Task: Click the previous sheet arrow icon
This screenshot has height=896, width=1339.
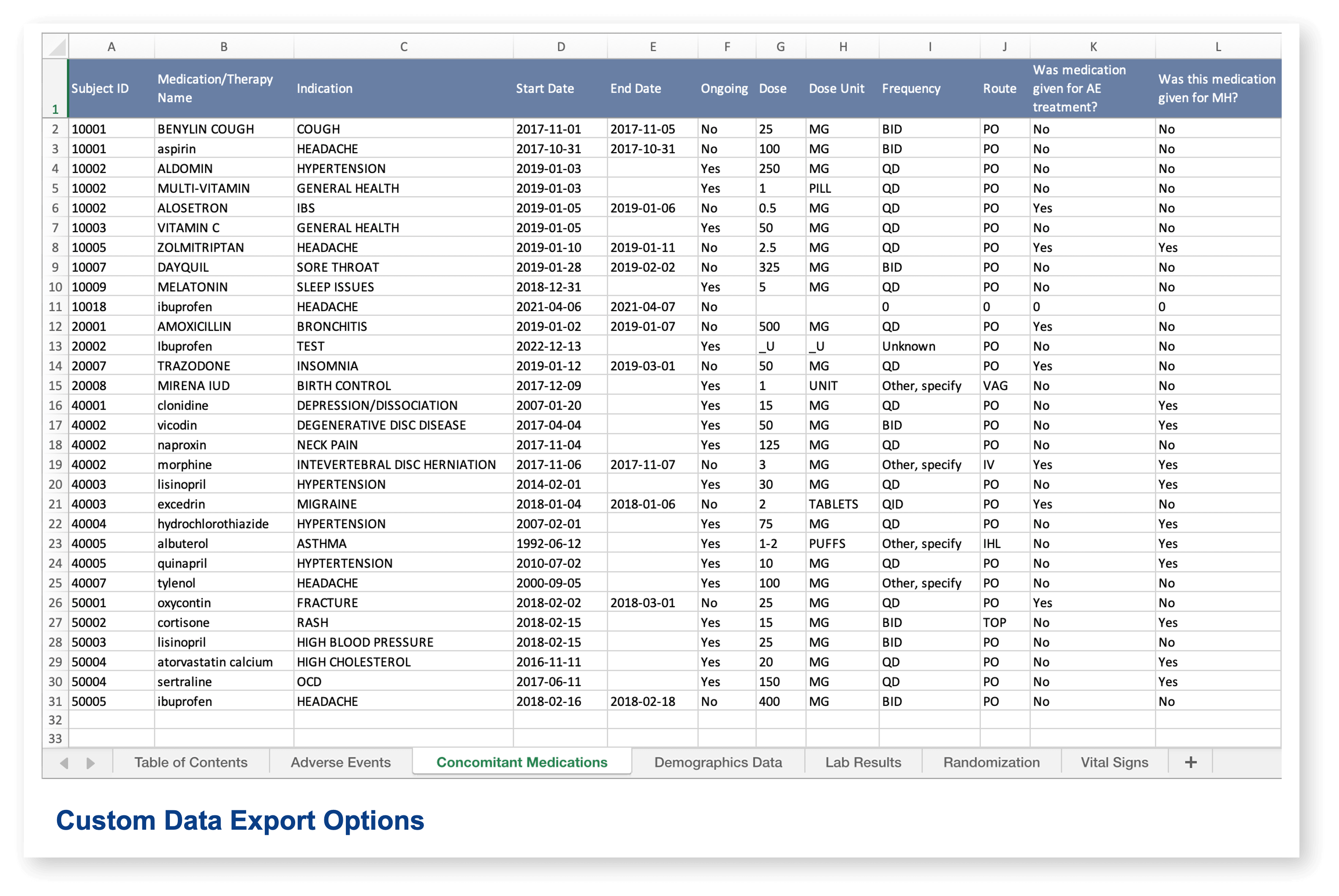Action: pos(64,763)
